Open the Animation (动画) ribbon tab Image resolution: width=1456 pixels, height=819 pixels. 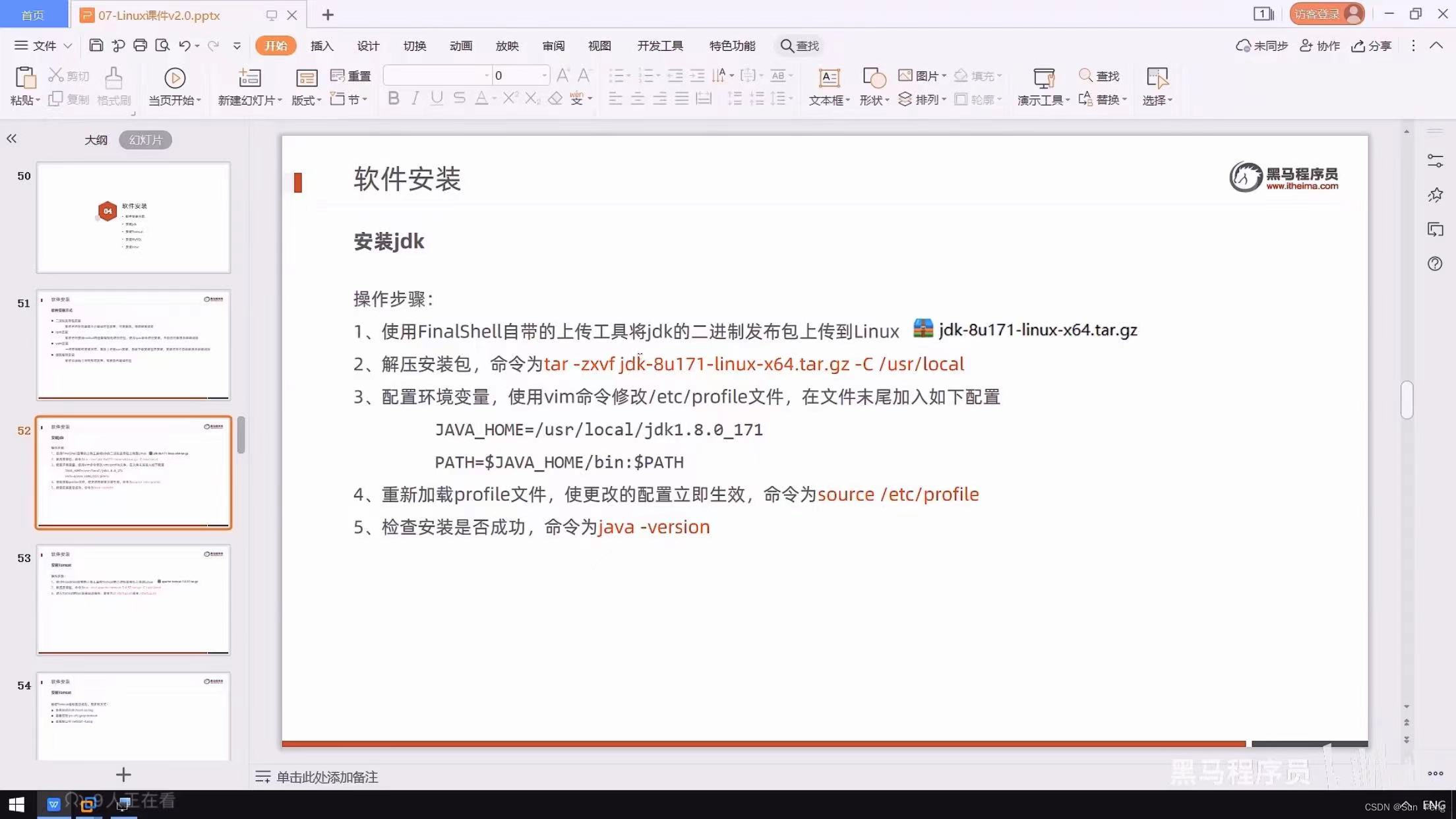pos(461,45)
